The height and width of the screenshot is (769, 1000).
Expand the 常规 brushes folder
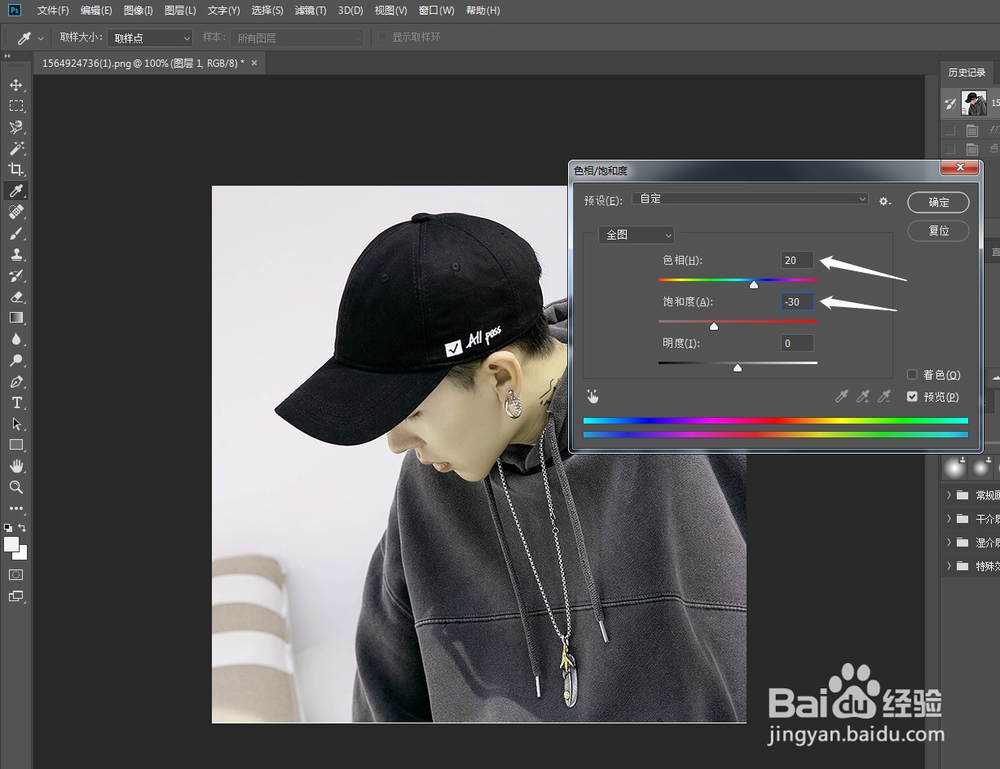[x=949, y=495]
